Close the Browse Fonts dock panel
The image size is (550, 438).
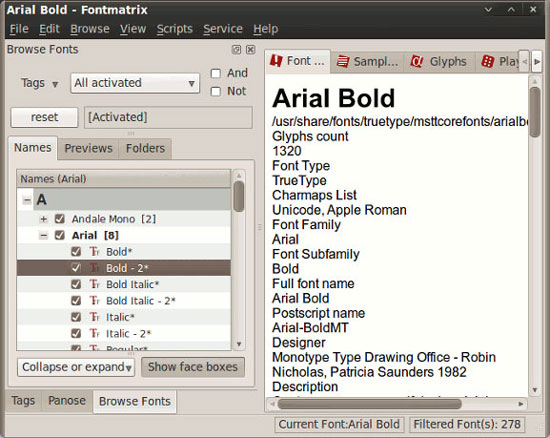(250, 50)
